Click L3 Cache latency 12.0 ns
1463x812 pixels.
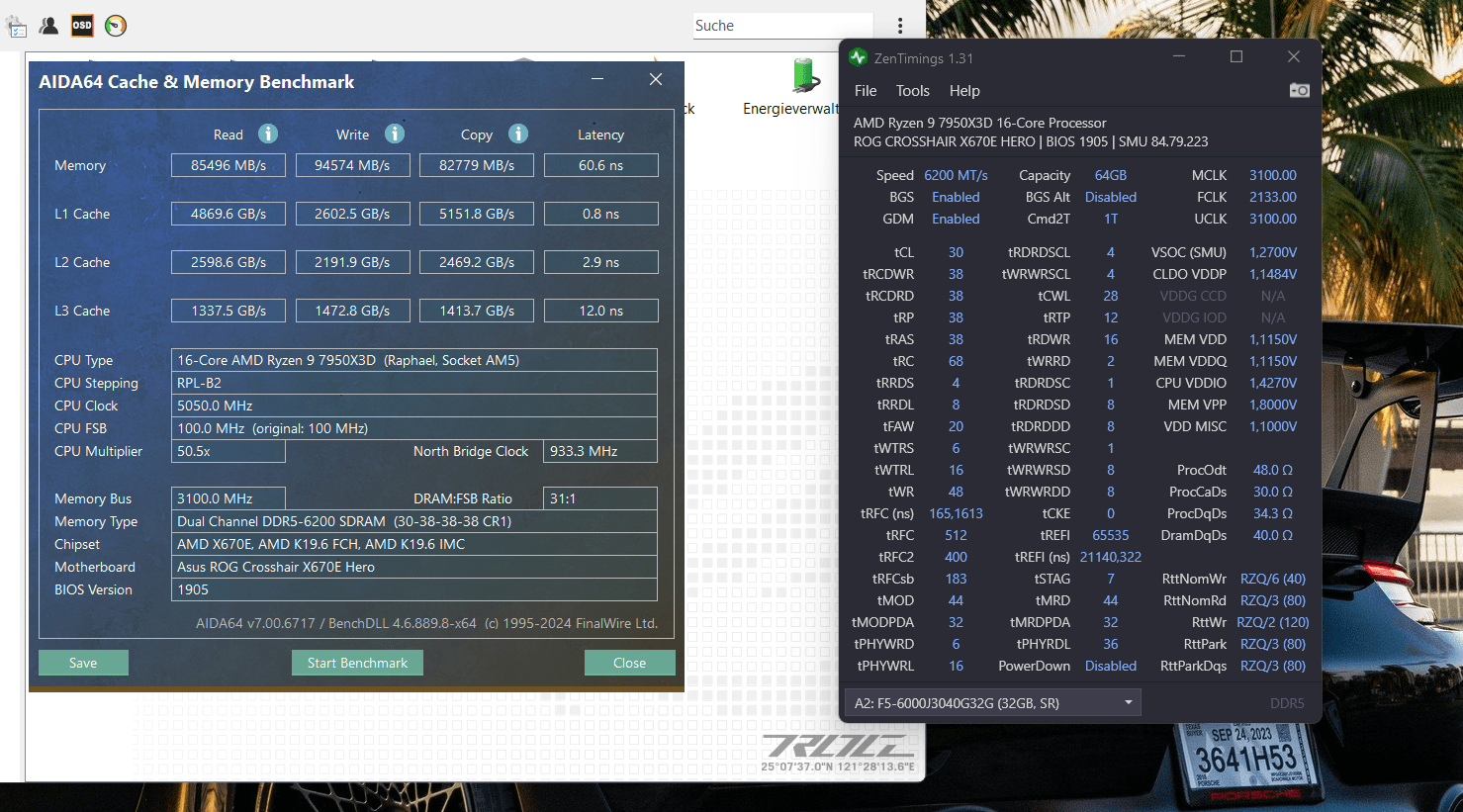(600, 311)
